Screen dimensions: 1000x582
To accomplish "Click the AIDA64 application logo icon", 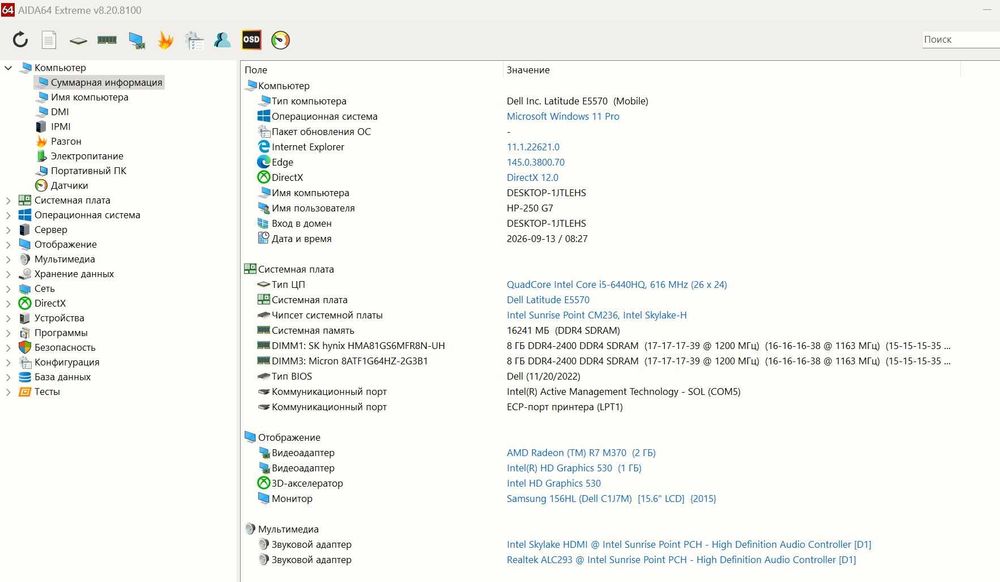I will pos(7,10).
